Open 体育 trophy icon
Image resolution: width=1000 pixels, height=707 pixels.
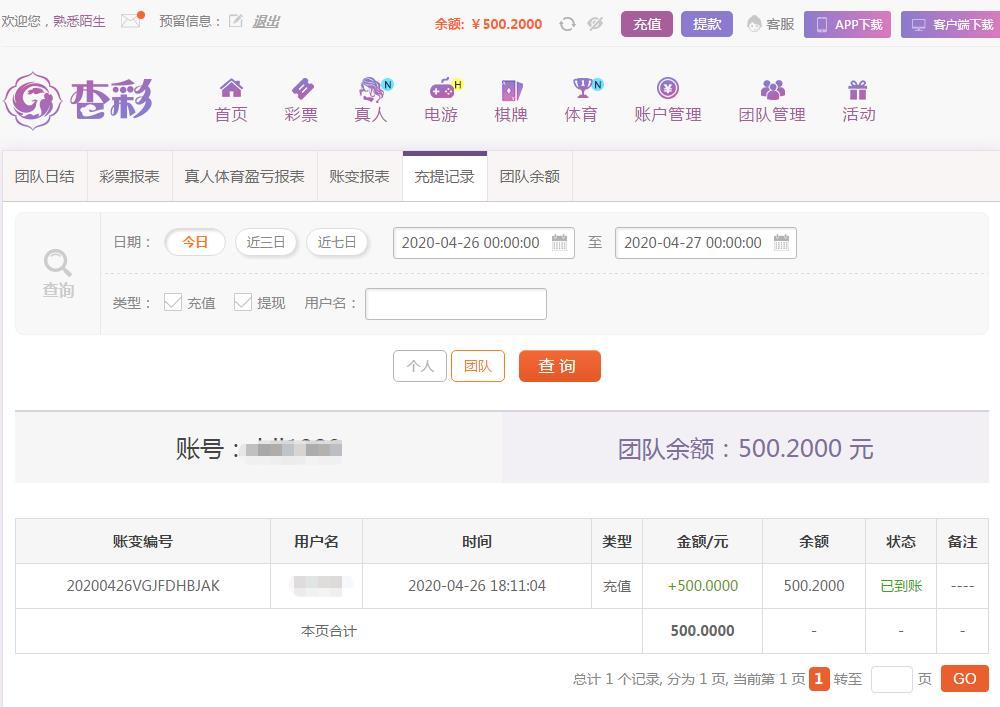(x=582, y=88)
